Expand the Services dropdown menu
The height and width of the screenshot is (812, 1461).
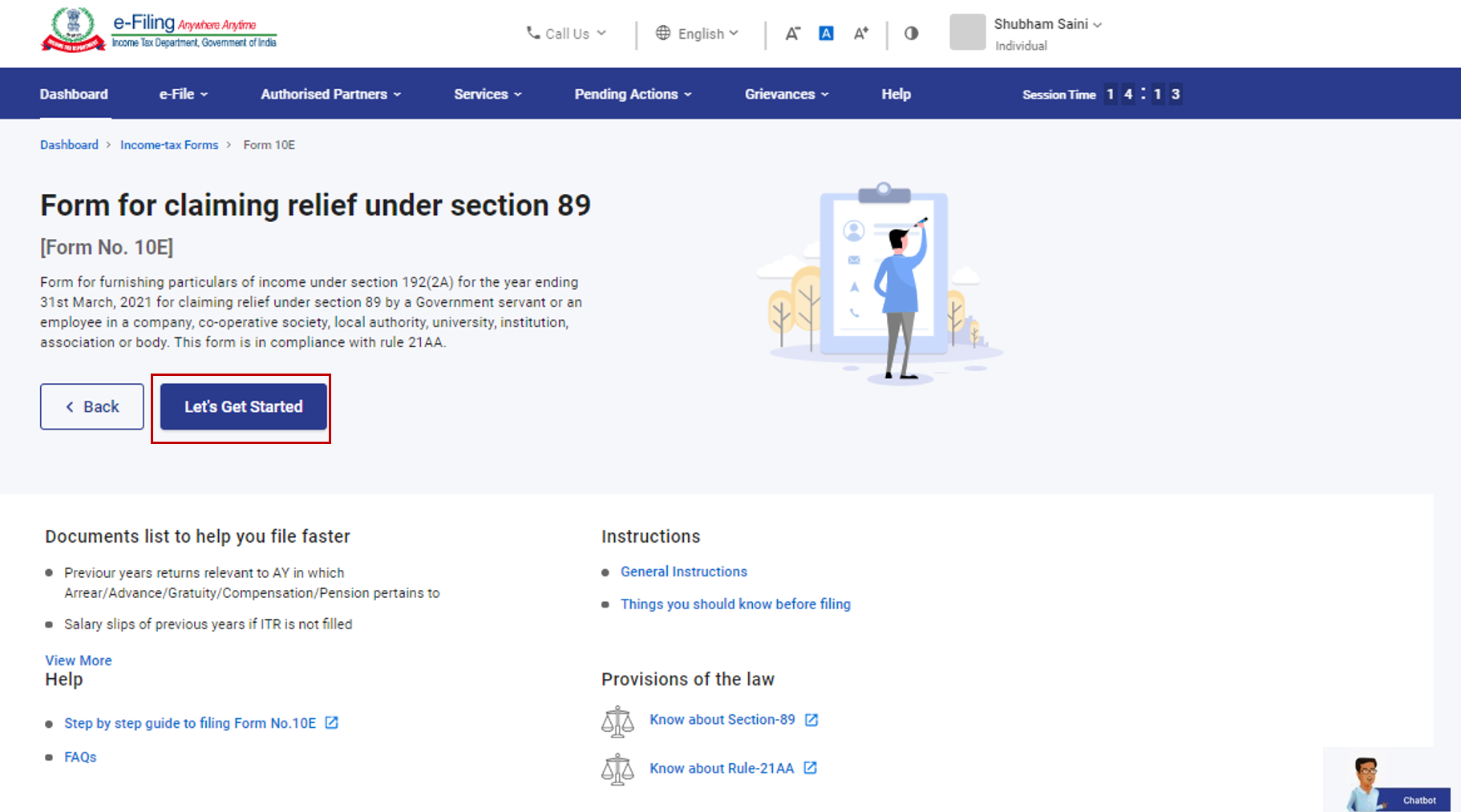487,94
